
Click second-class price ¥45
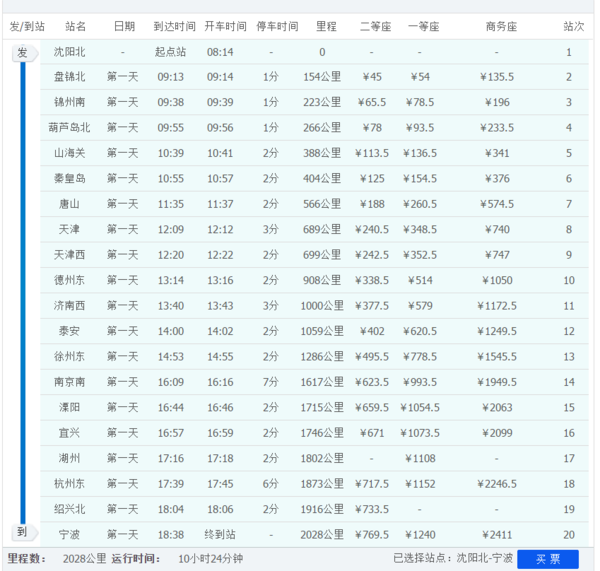point(372,77)
